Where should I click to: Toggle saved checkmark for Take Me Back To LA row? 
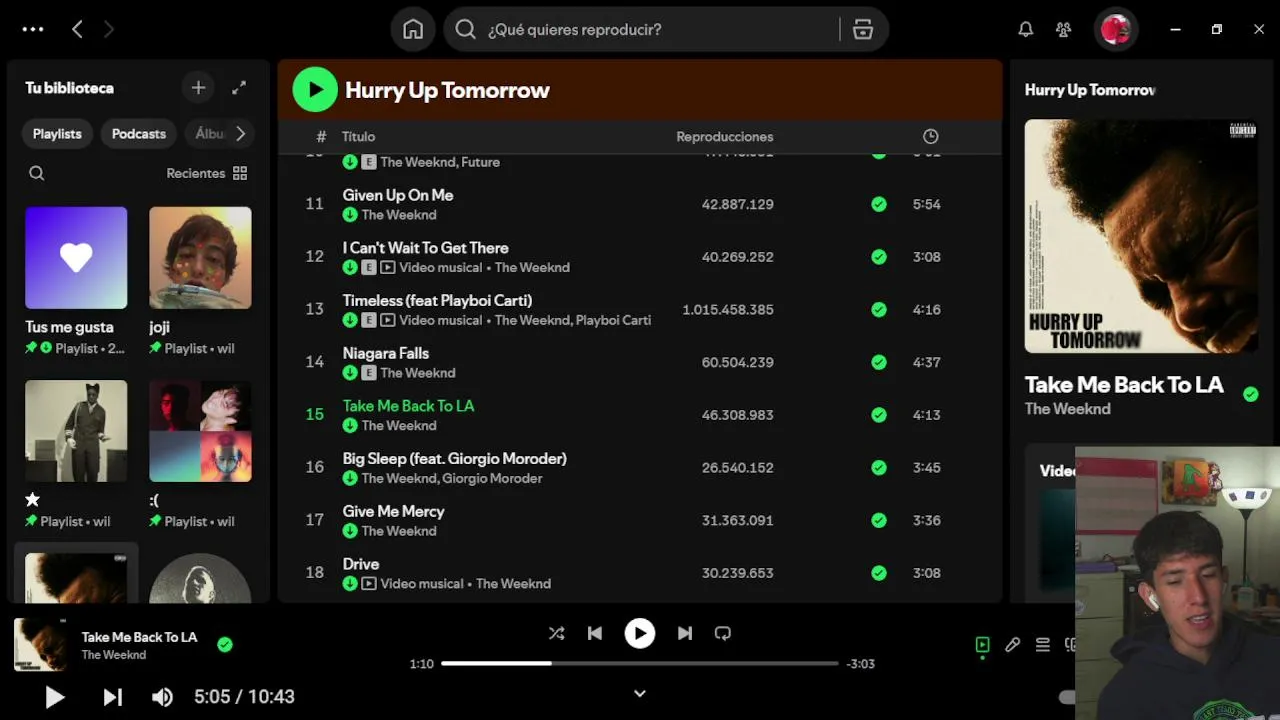click(x=878, y=415)
